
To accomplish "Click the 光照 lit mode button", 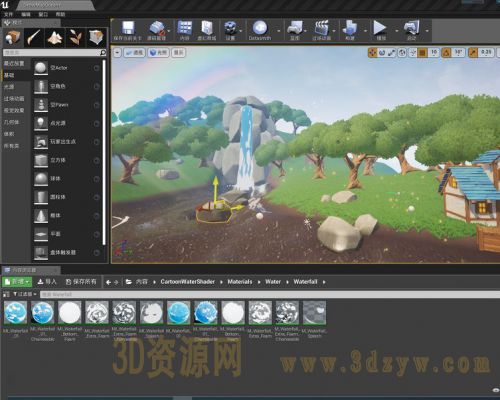I will [158, 52].
